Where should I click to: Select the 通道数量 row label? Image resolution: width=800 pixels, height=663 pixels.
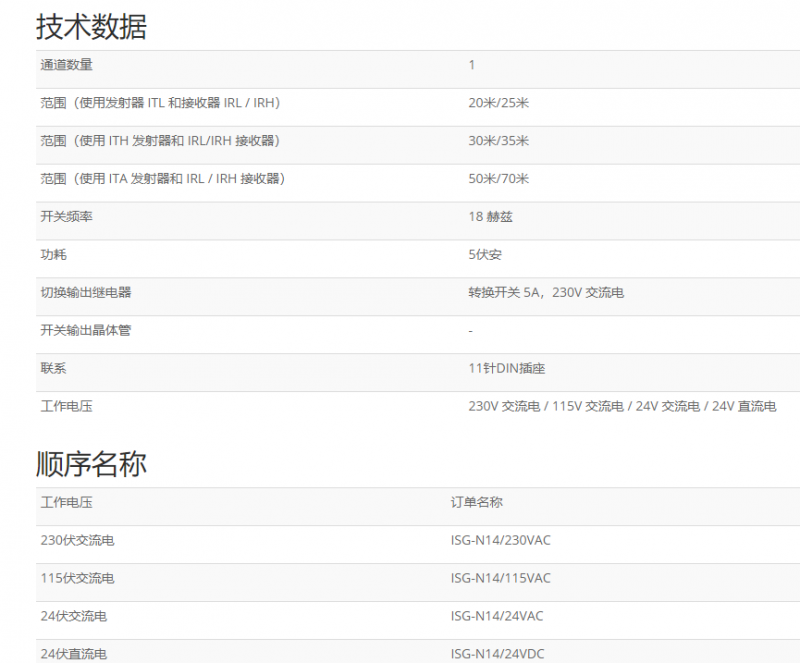[x=67, y=65]
